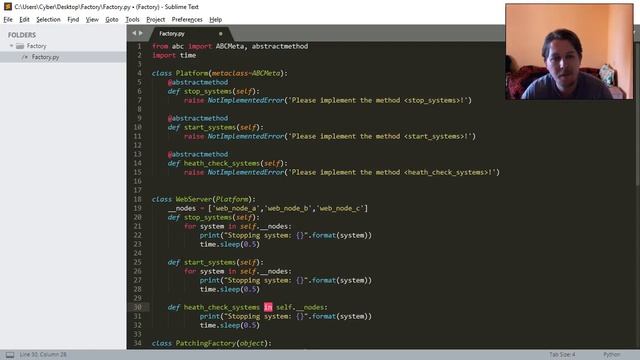Open the Tools menu

click(132, 20)
